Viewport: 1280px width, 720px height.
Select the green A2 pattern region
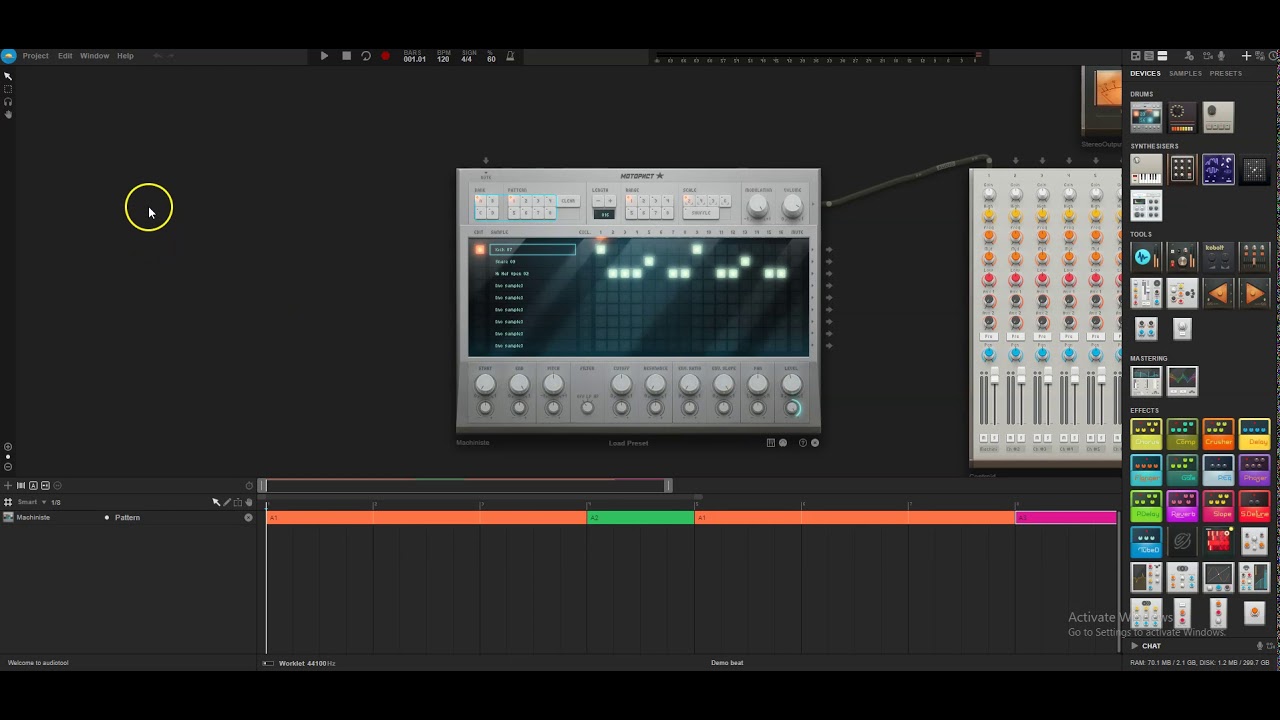tap(640, 518)
